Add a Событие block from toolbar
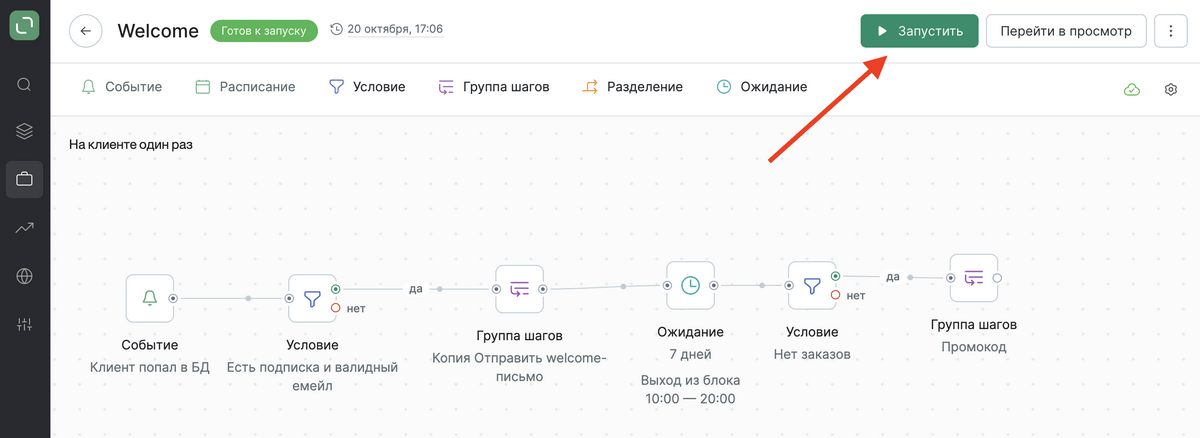The height and width of the screenshot is (438, 1200). coord(121,87)
